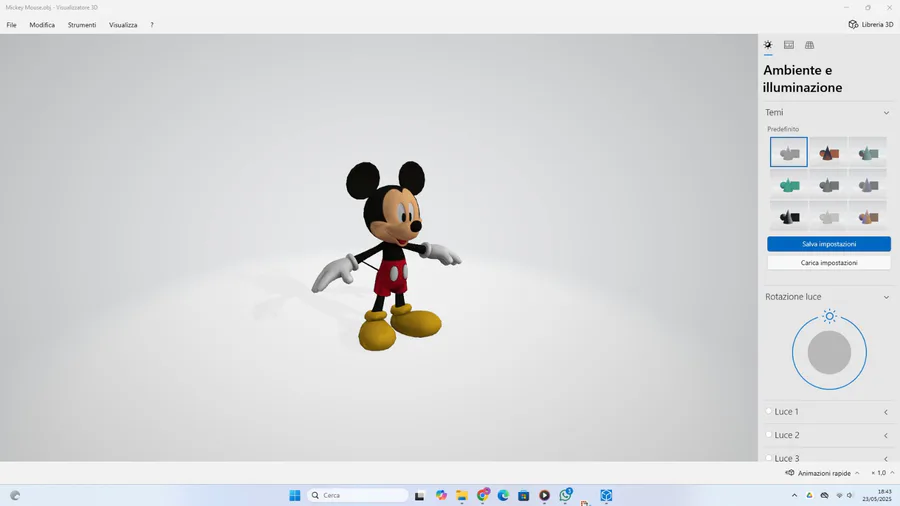This screenshot has height=506, width=900.
Task: Click the Animazioni rapide icon
Action: tap(790, 473)
